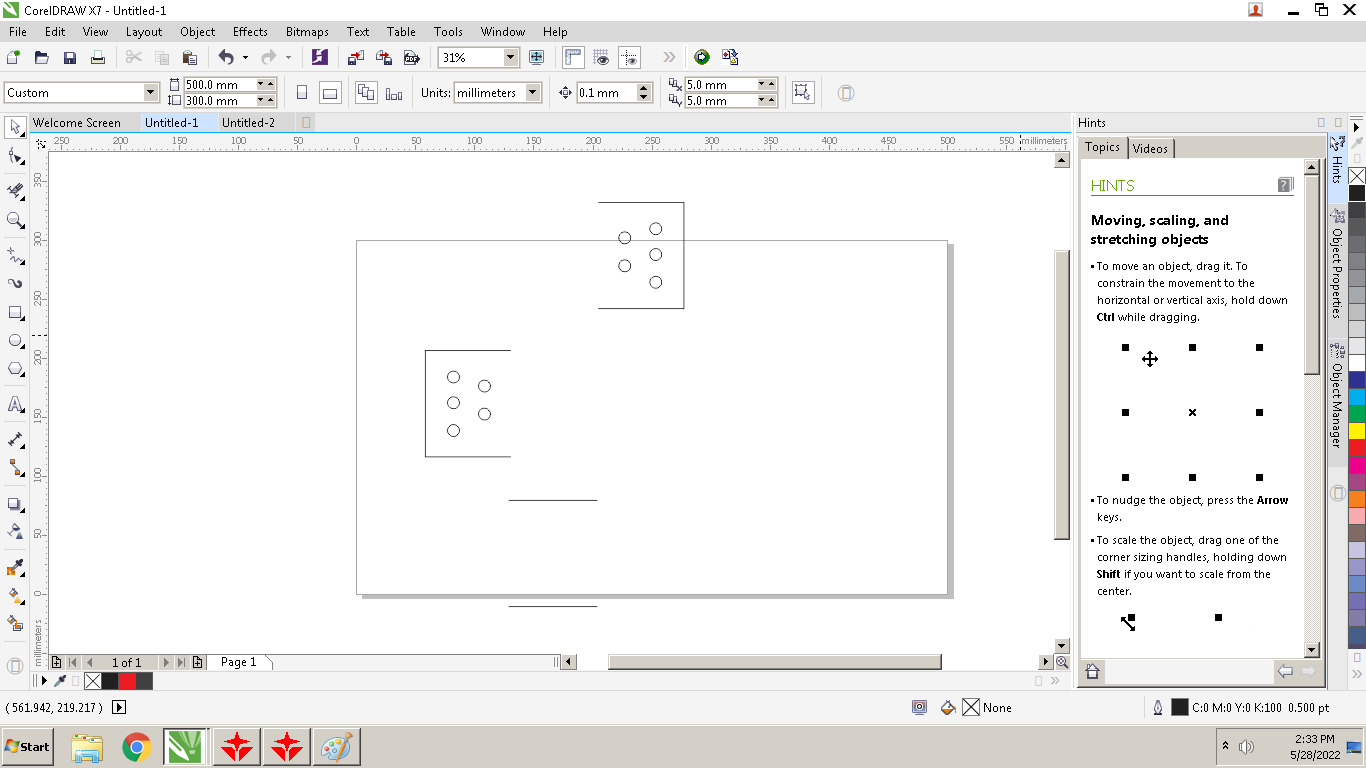
Task: Set page to landscape orientation
Action: click(330, 93)
